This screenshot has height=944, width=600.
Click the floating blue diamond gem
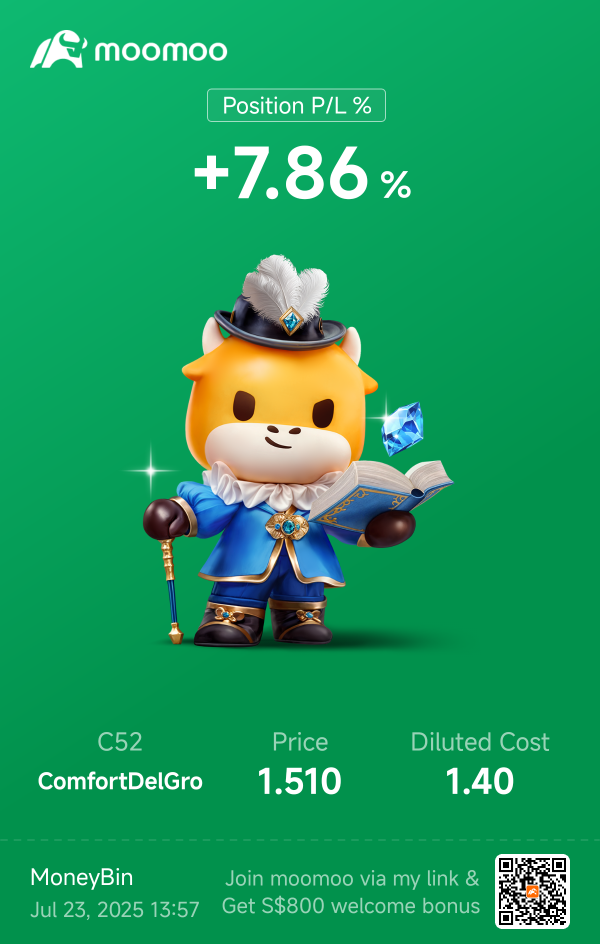coord(403,429)
